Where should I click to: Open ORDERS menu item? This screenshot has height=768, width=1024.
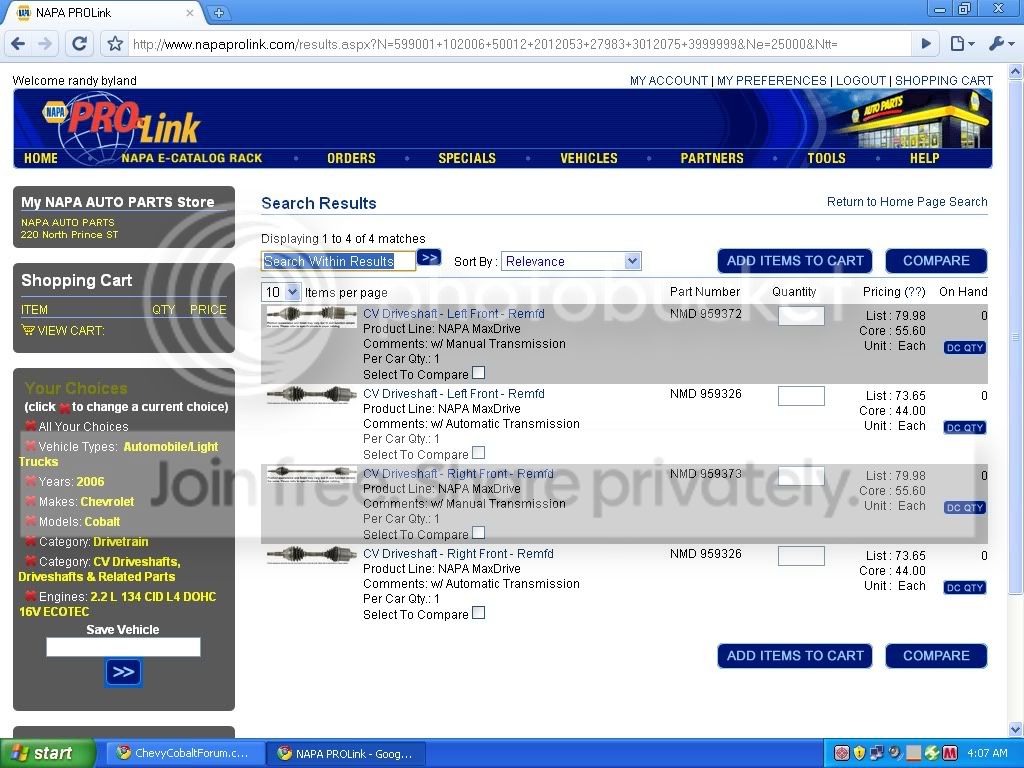351,158
